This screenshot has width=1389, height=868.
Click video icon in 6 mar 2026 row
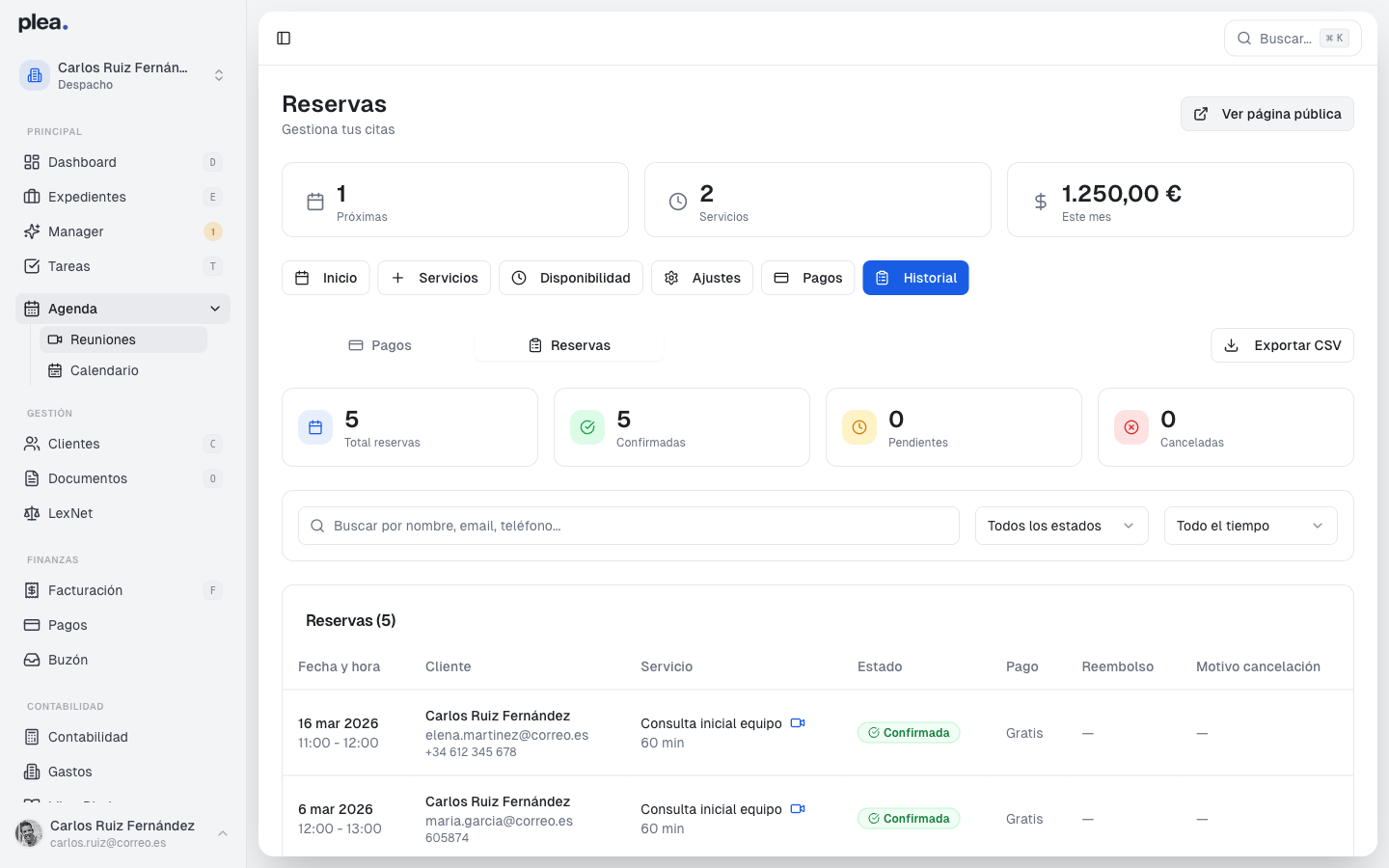click(798, 809)
